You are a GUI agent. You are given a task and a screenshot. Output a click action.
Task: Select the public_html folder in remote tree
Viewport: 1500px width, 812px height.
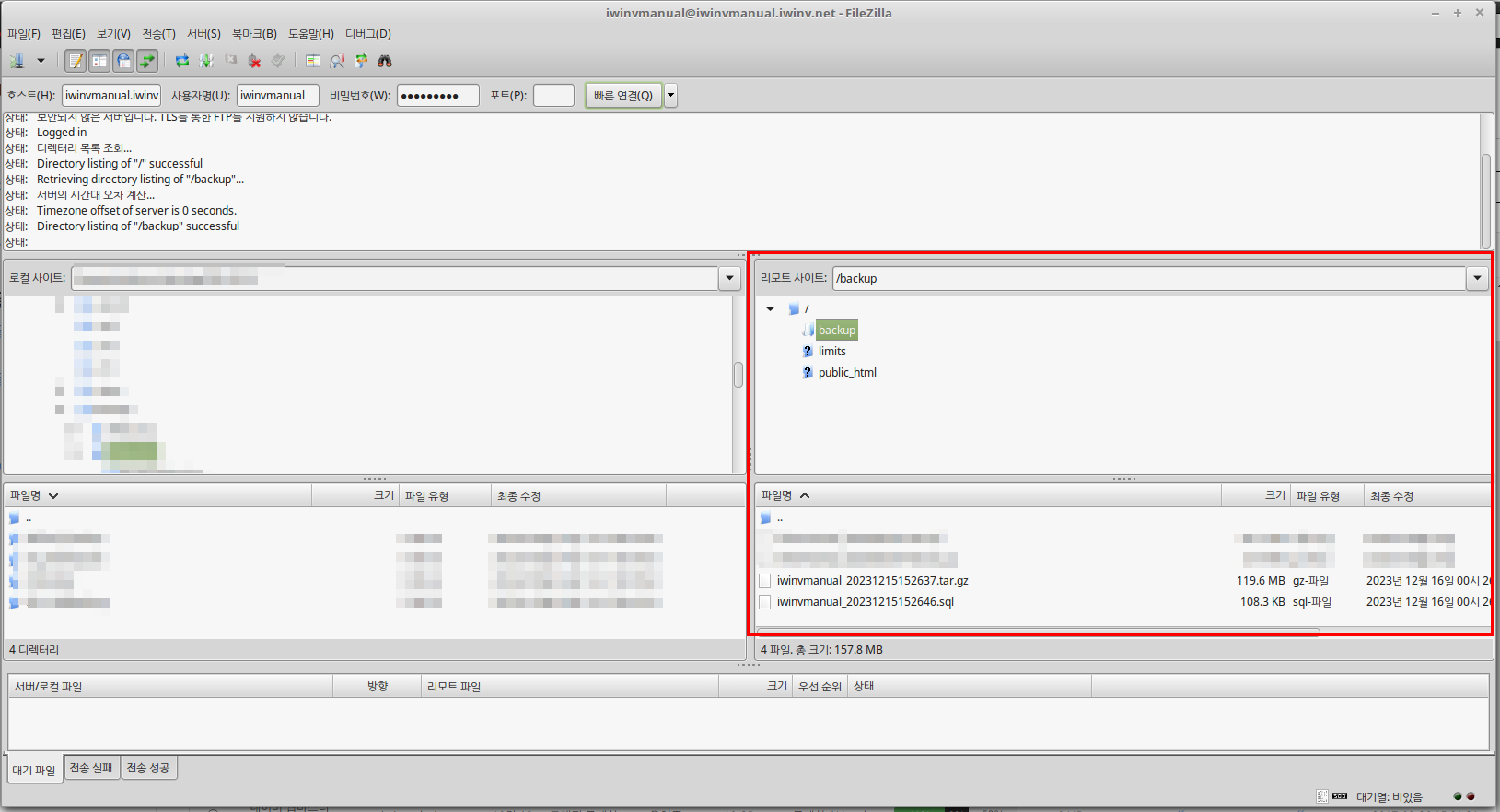tap(847, 372)
